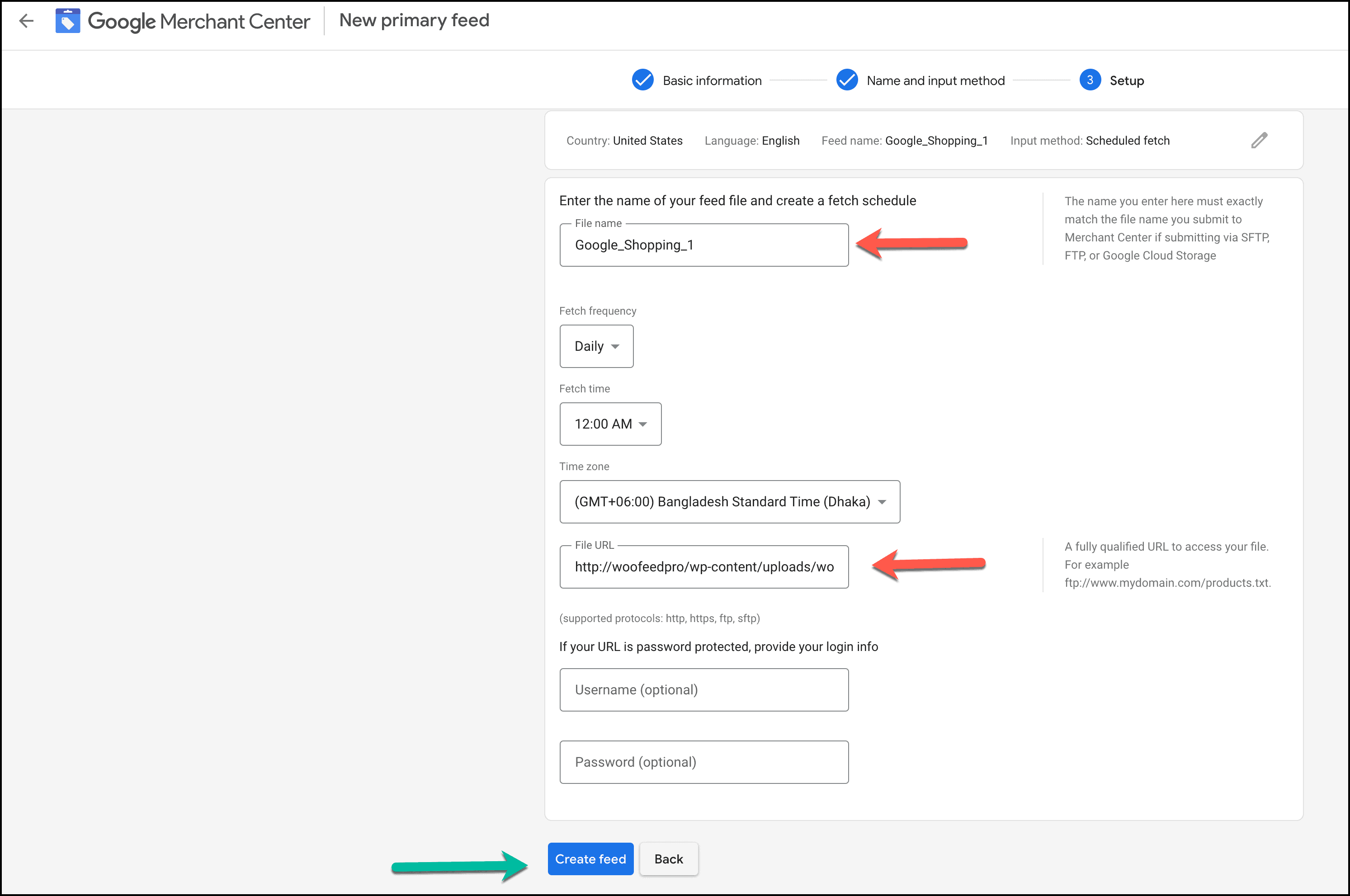This screenshot has height=896, width=1350.
Task: Open the Time zone dropdown
Action: (730, 502)
